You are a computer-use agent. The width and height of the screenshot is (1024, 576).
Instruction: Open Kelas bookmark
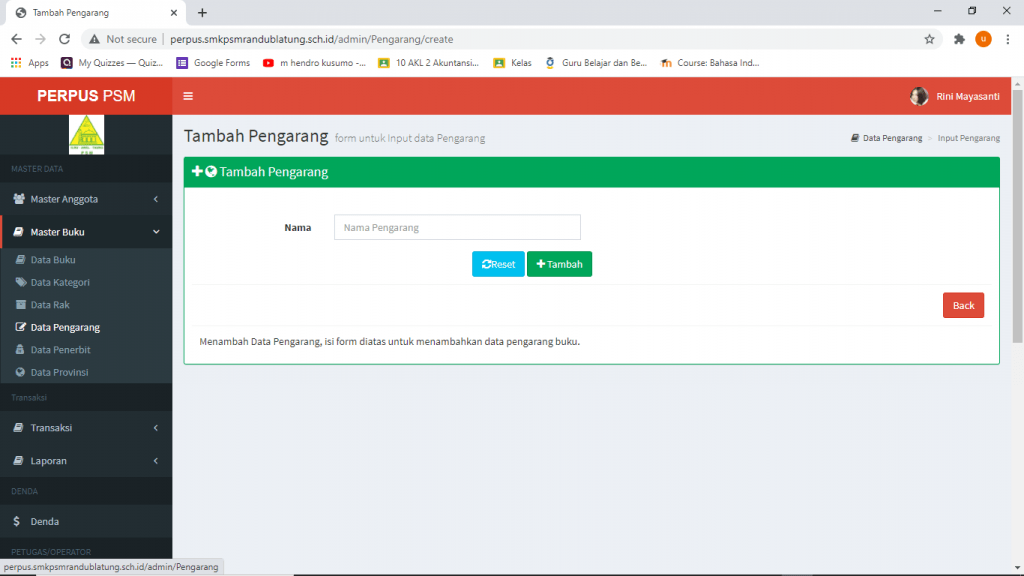coord(513,63)
